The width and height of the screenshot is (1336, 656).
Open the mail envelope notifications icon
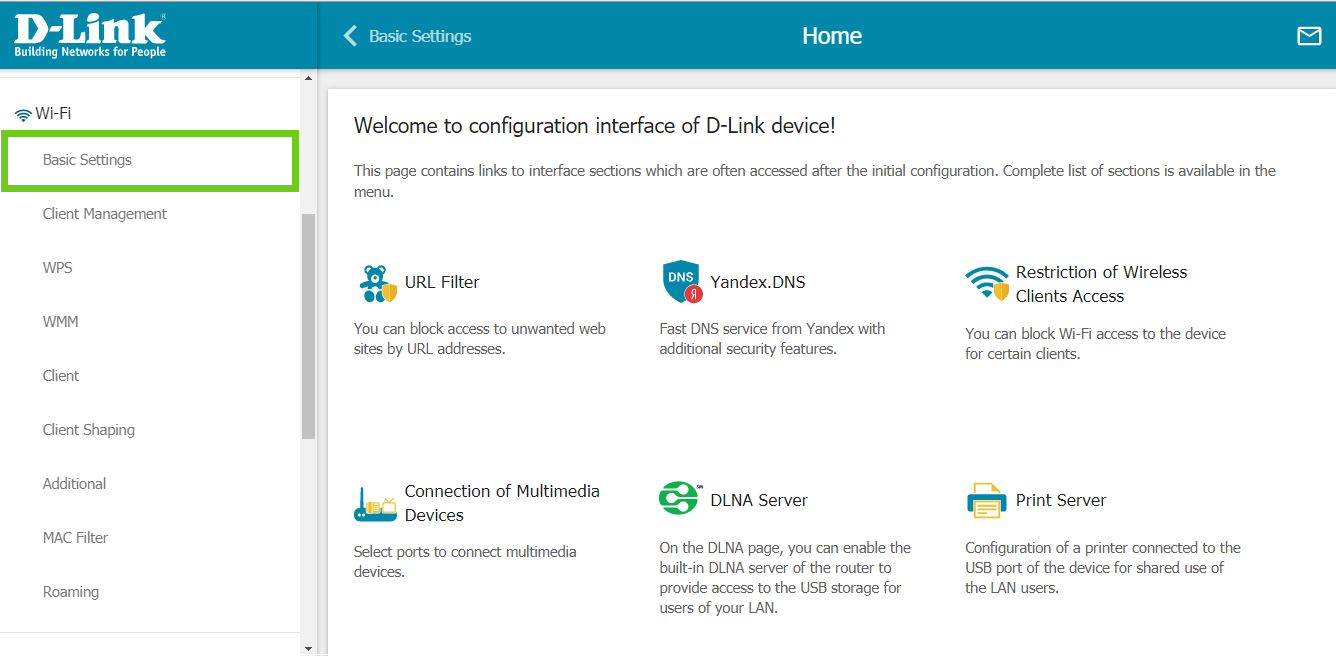click(1308, 36)
